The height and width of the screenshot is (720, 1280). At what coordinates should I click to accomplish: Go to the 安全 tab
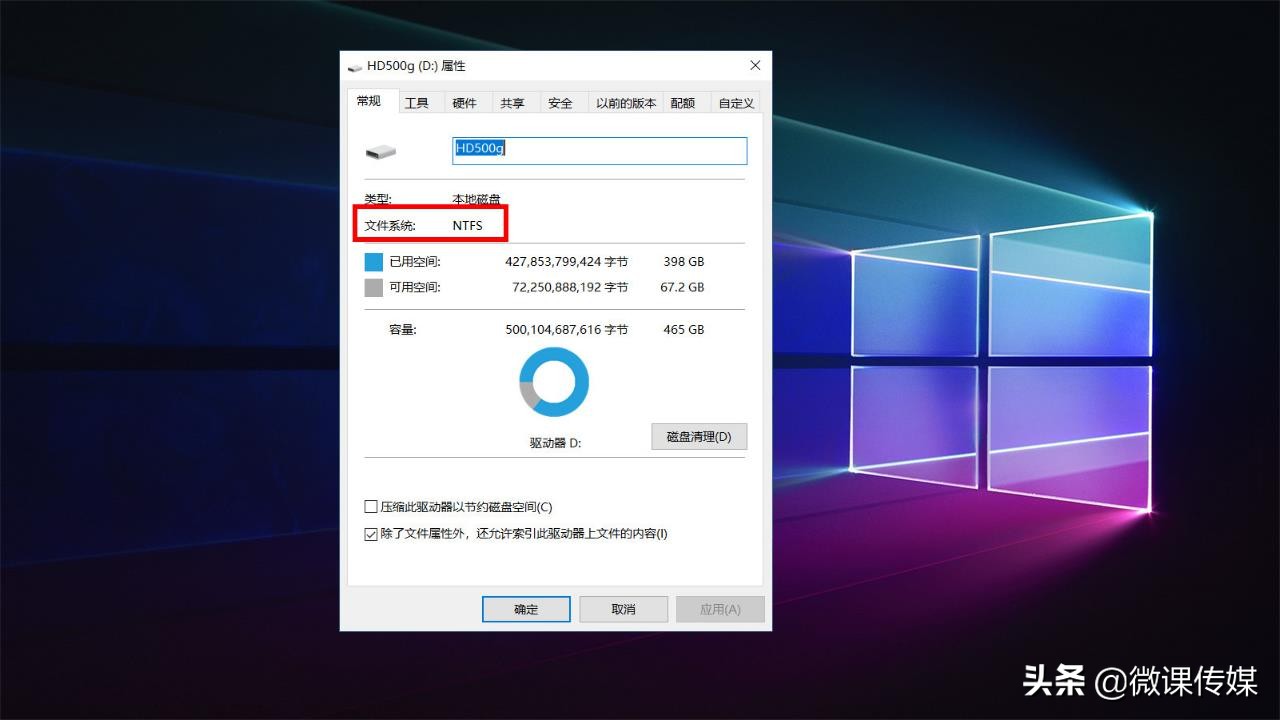tap(561, 103)
